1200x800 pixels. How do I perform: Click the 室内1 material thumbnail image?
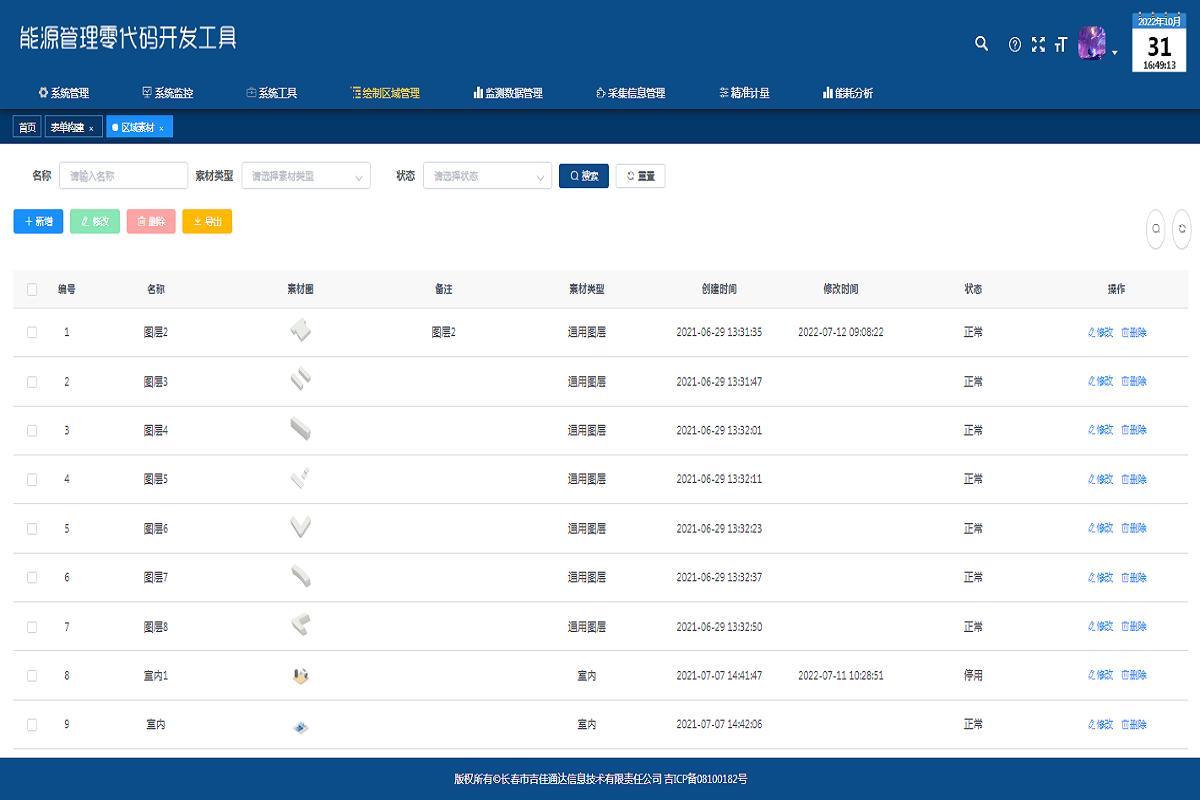[300, 676]
